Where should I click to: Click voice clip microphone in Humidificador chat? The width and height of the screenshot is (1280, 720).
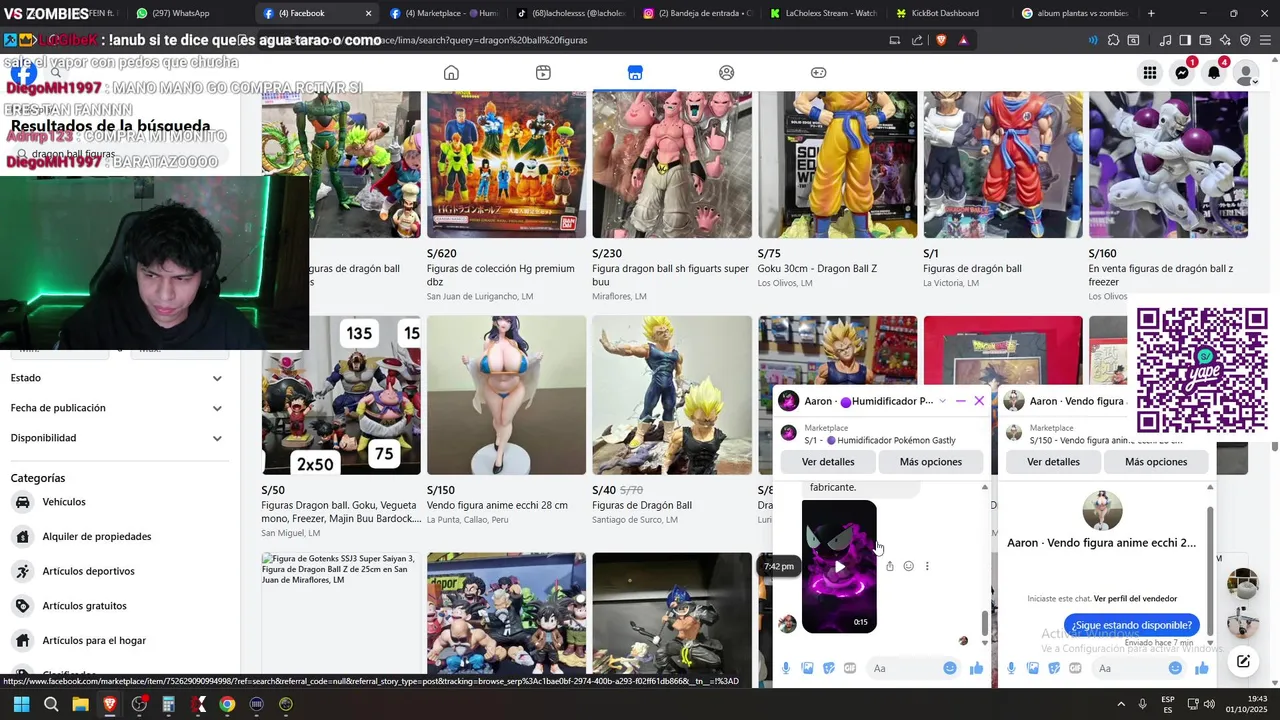[x=787, y=668]
